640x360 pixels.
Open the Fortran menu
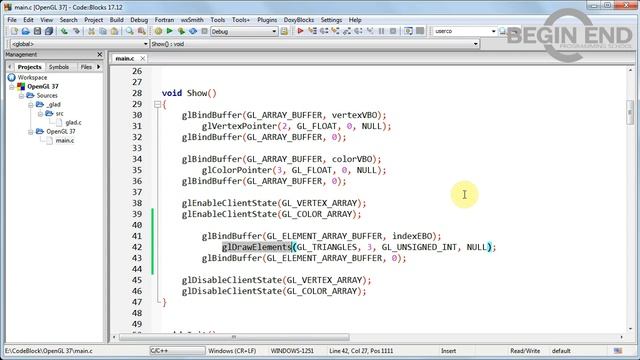164,20
